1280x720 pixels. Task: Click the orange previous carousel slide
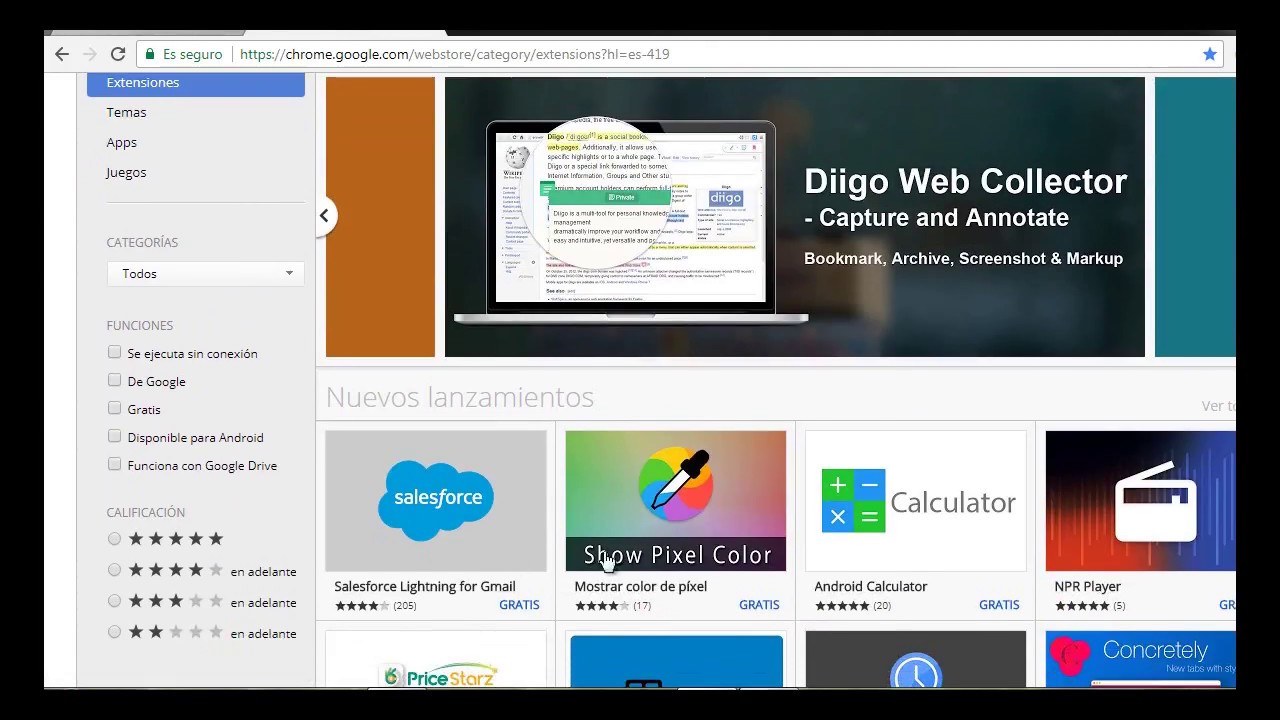pyautogui.click(x=380, y=217)
